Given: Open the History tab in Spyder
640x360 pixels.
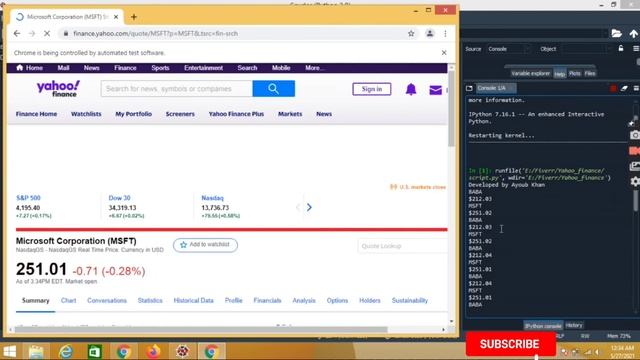Looking at the screenshot, I should click(574, 325).
